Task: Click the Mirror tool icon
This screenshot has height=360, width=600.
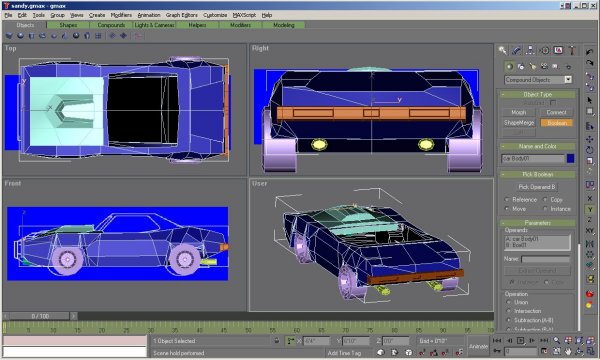Action: pyautogui.click(x=589, y=243)
